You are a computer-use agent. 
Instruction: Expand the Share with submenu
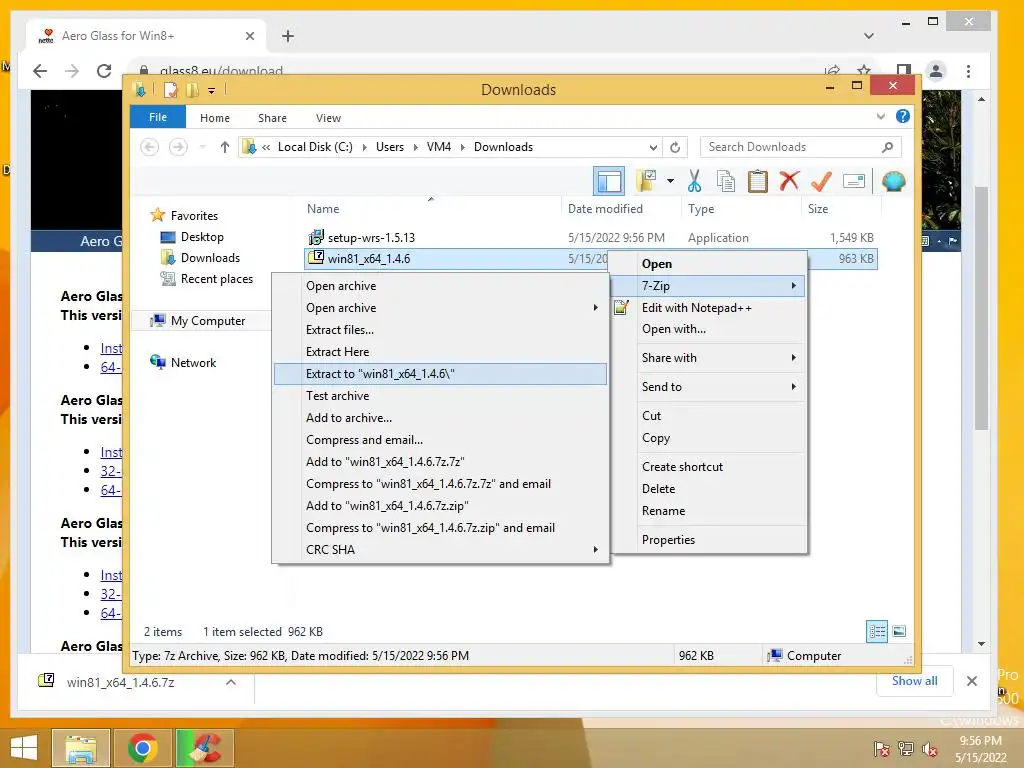click(709, 357)
